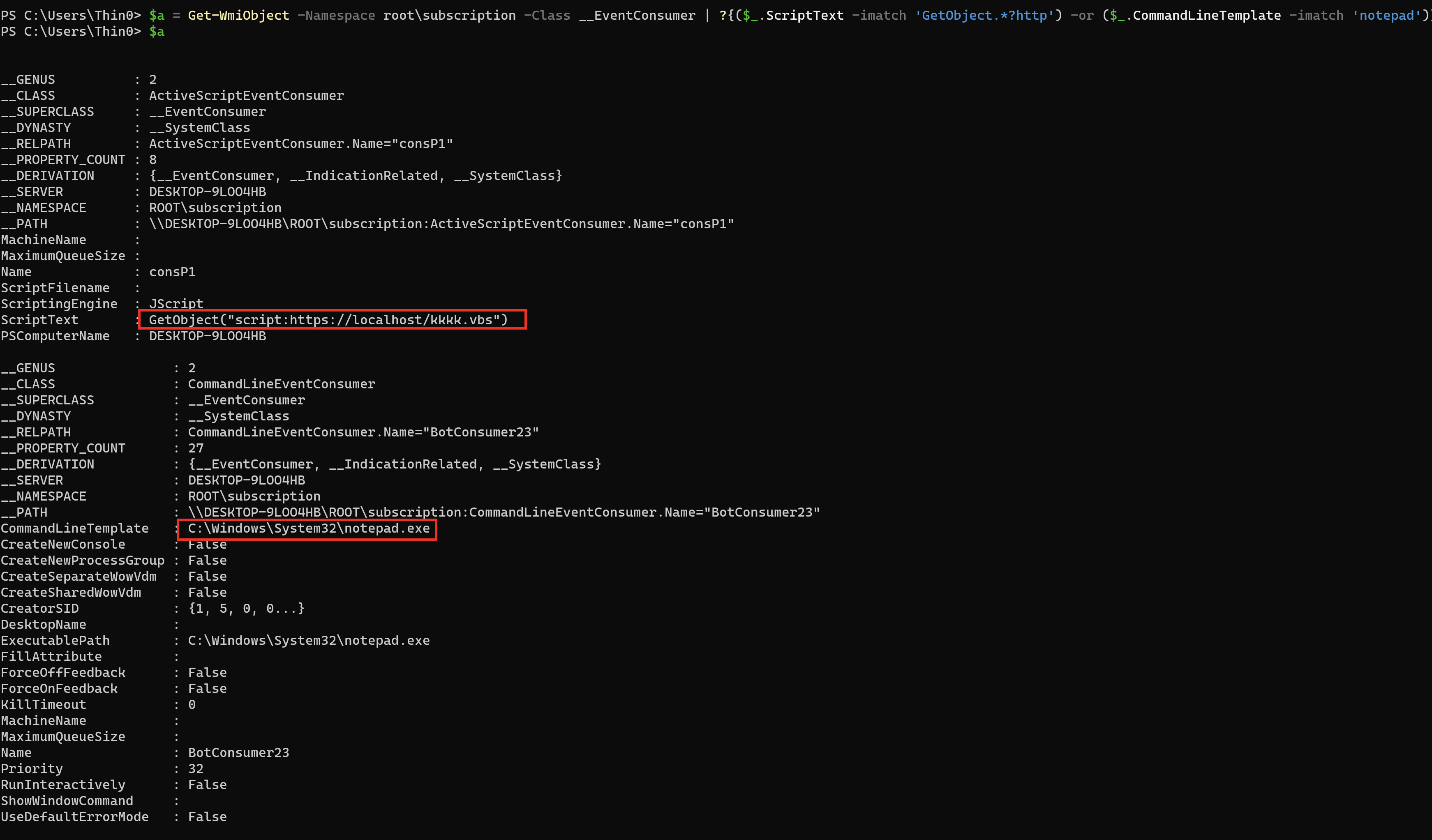Click the __PATH value ending in Name="BotConsumer23"
1432x840 pixels.
504,512
